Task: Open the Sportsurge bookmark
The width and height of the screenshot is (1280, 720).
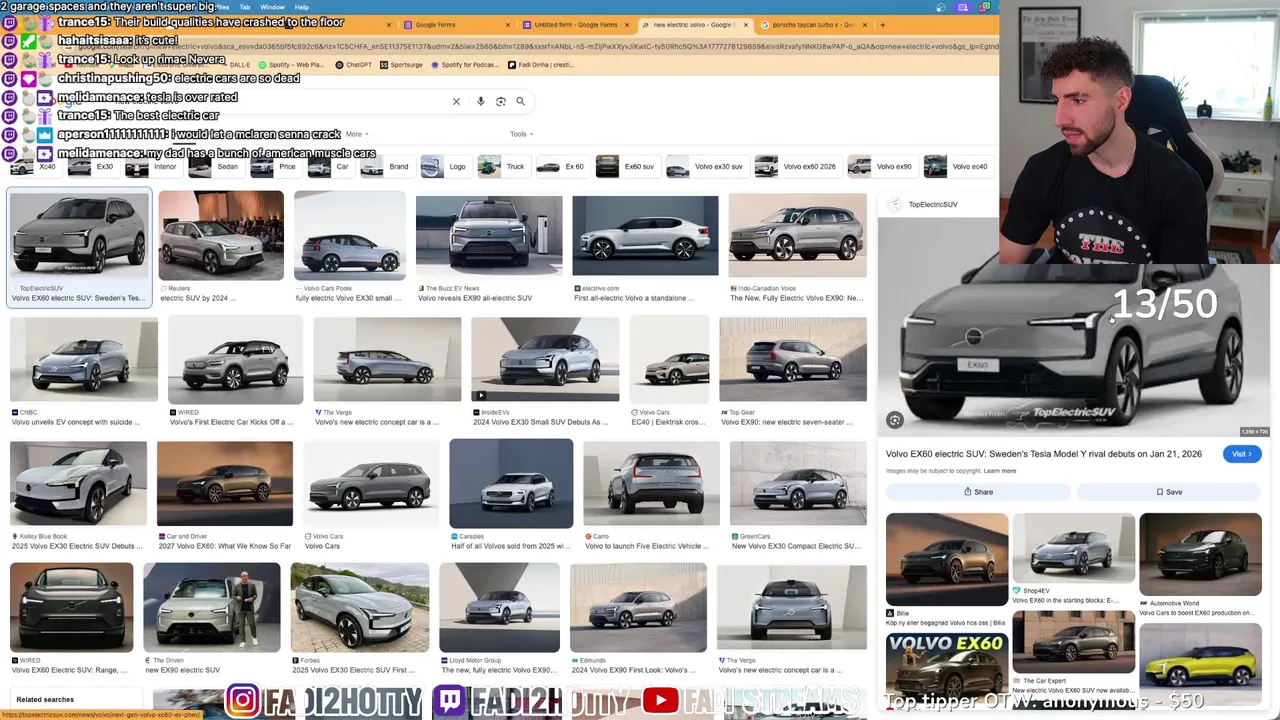Action: click(x=400, y=65)
